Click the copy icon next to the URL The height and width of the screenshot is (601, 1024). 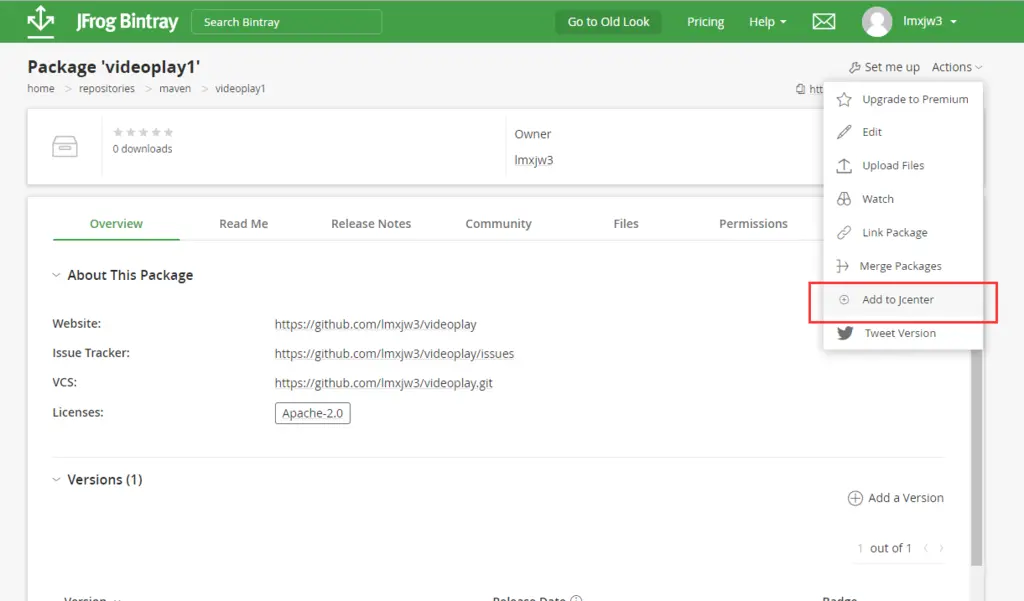coord(800,89)
